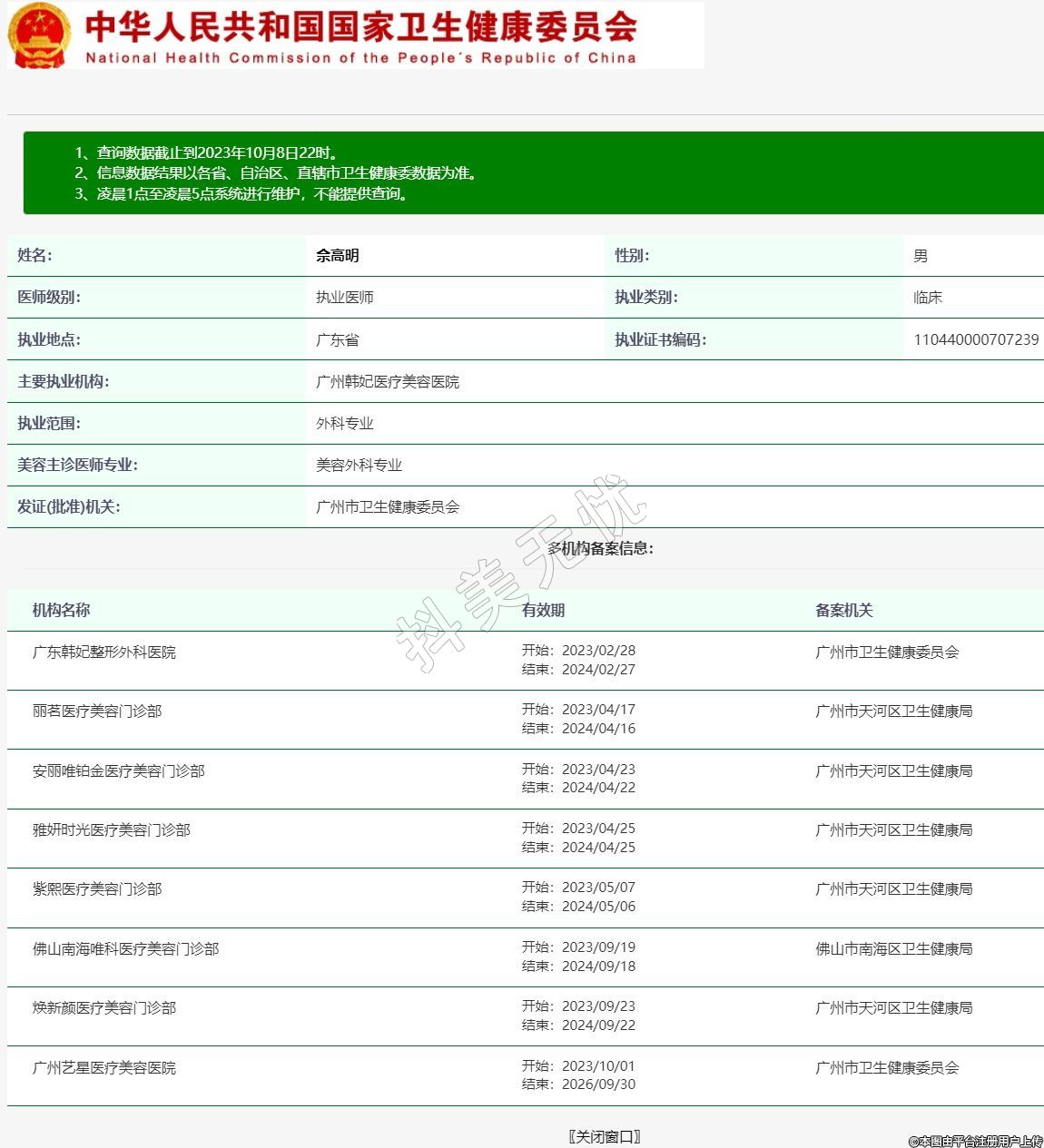The image size is (1044, 1148).
Task: Click the 有效期 column header
Action: (x=543, y=611)
